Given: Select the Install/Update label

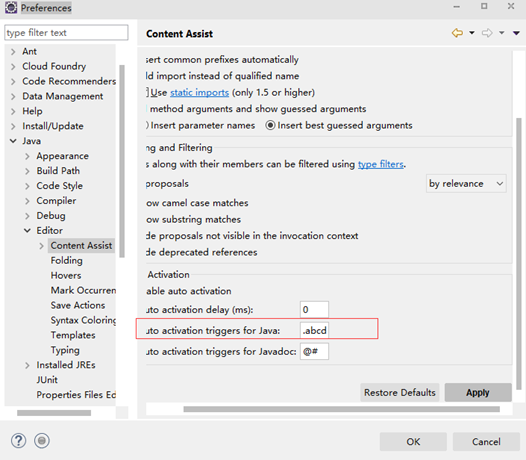Looking at the screenshot, I should tap(53, 126).
